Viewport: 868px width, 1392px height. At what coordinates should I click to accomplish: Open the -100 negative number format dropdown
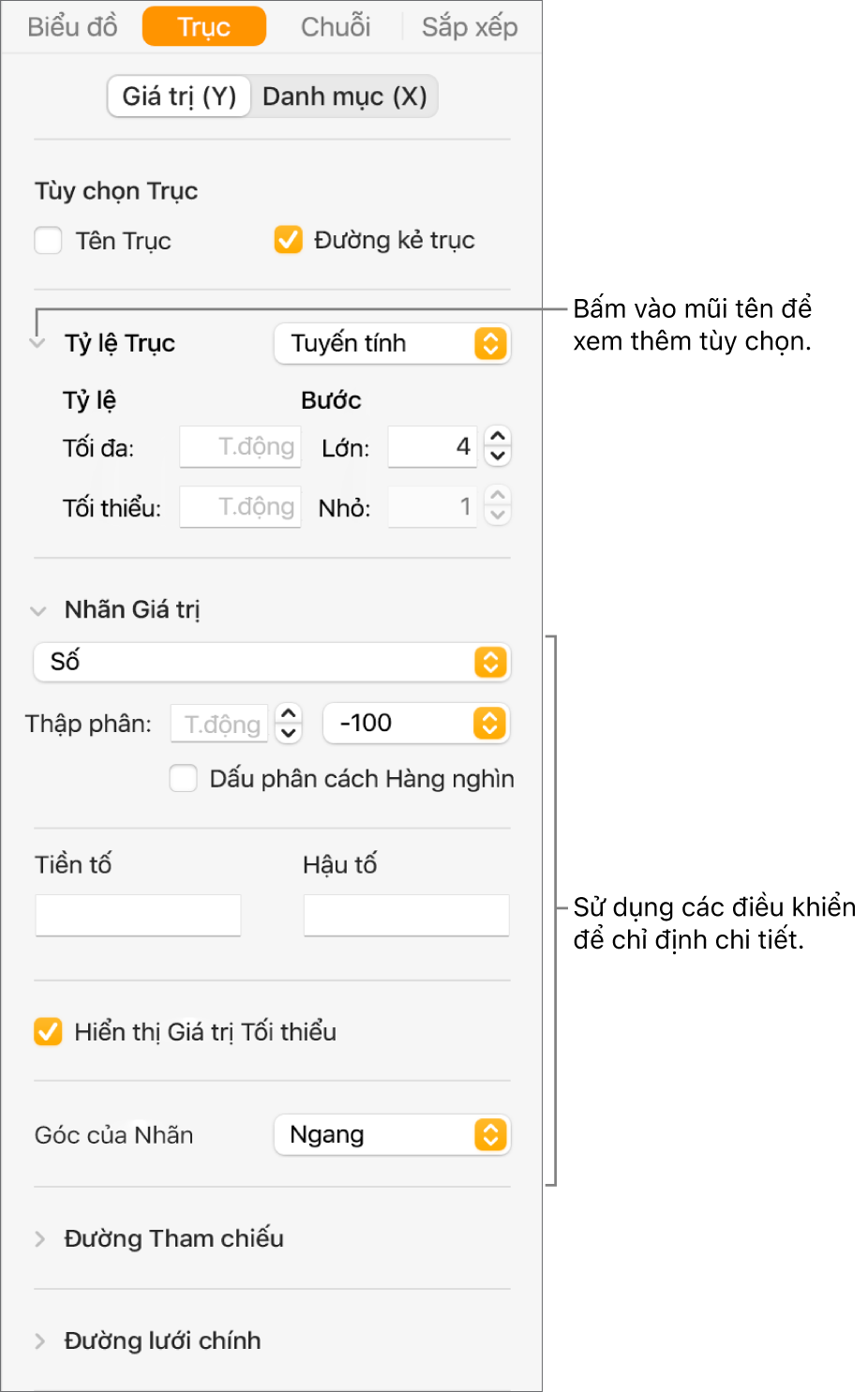pyautogui.click(x=416, y=724)
